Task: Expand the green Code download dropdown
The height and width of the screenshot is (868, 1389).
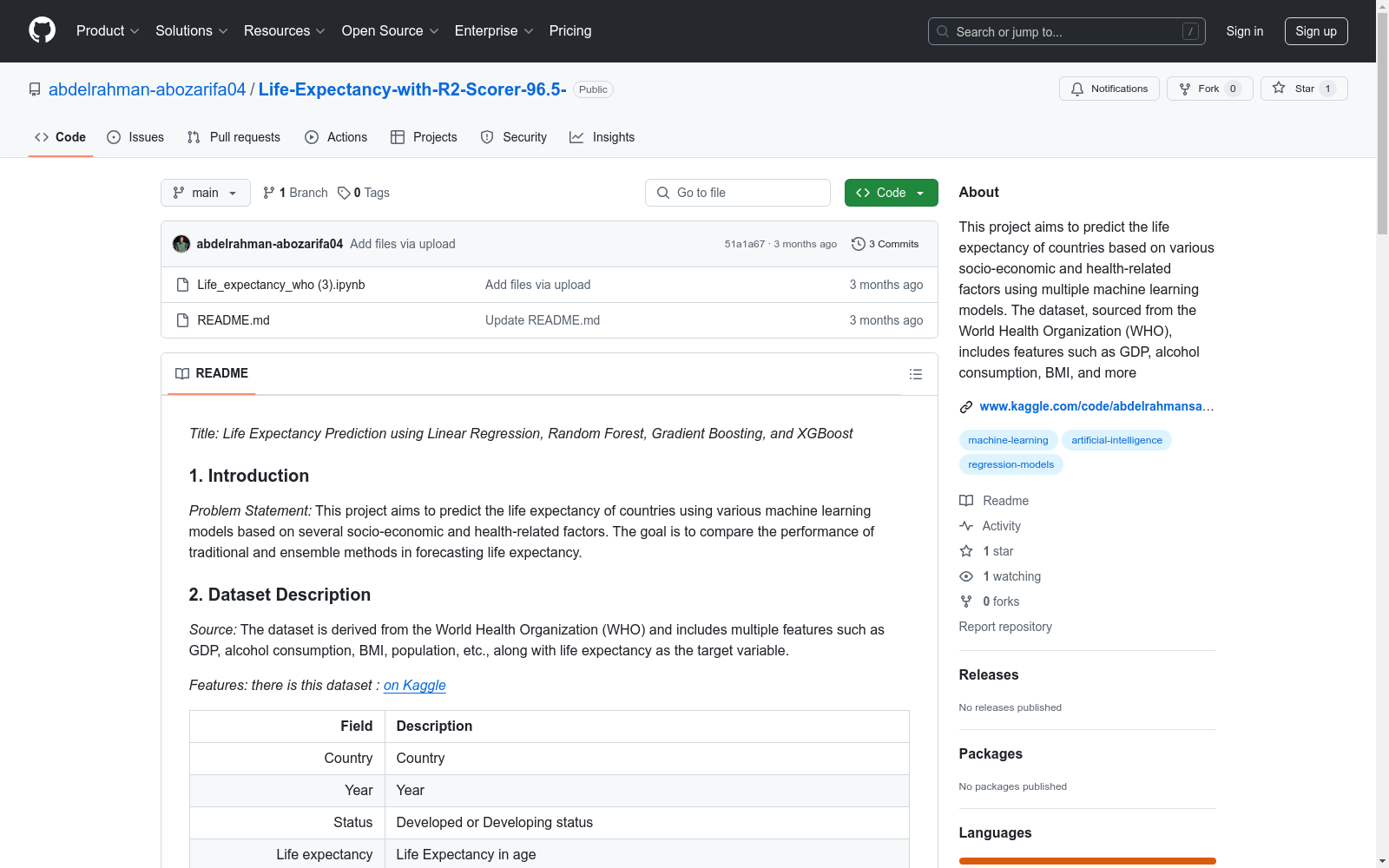Action: click(891, 193)
